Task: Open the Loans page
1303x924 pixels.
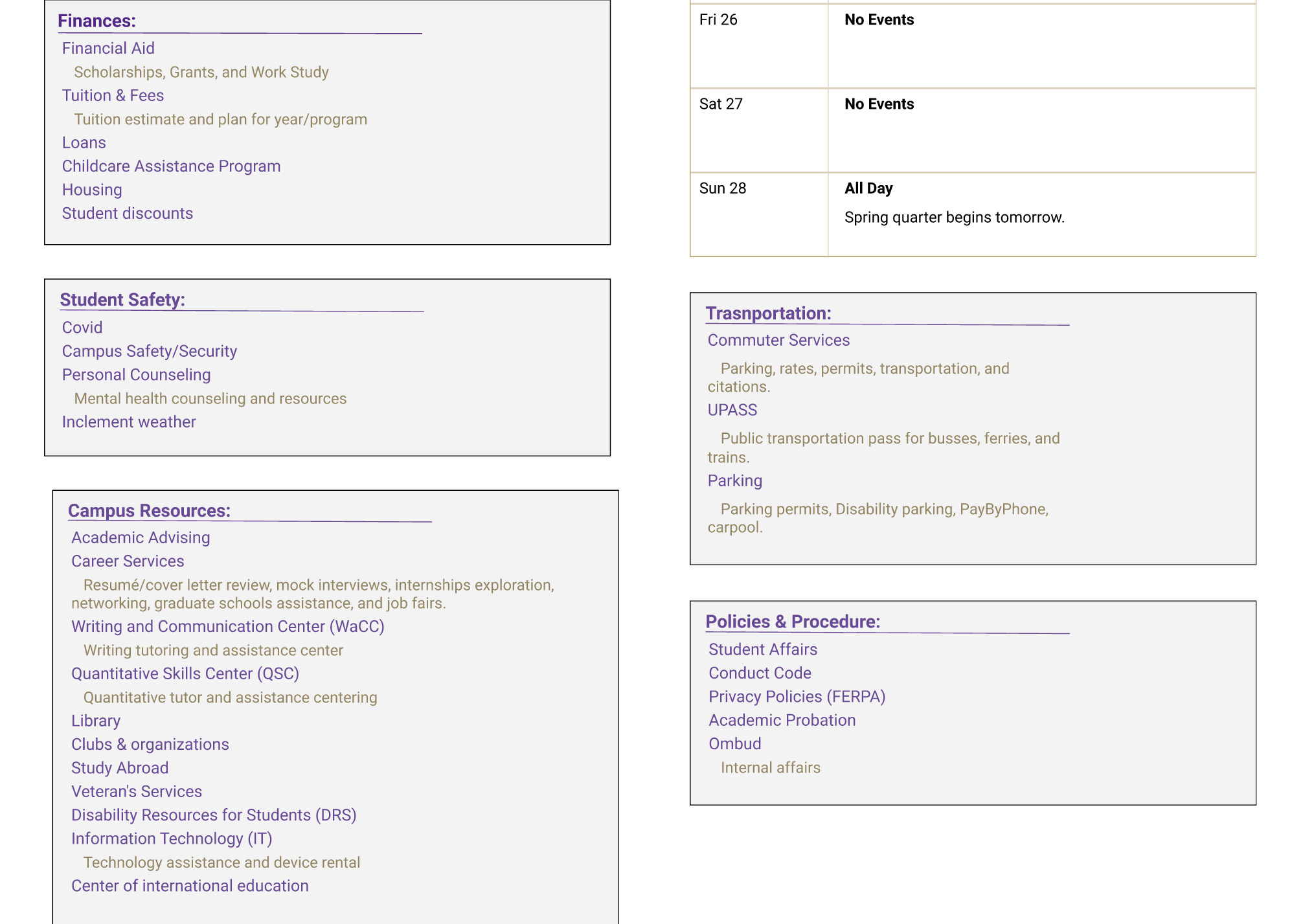Action: click(x=84, y=142)
